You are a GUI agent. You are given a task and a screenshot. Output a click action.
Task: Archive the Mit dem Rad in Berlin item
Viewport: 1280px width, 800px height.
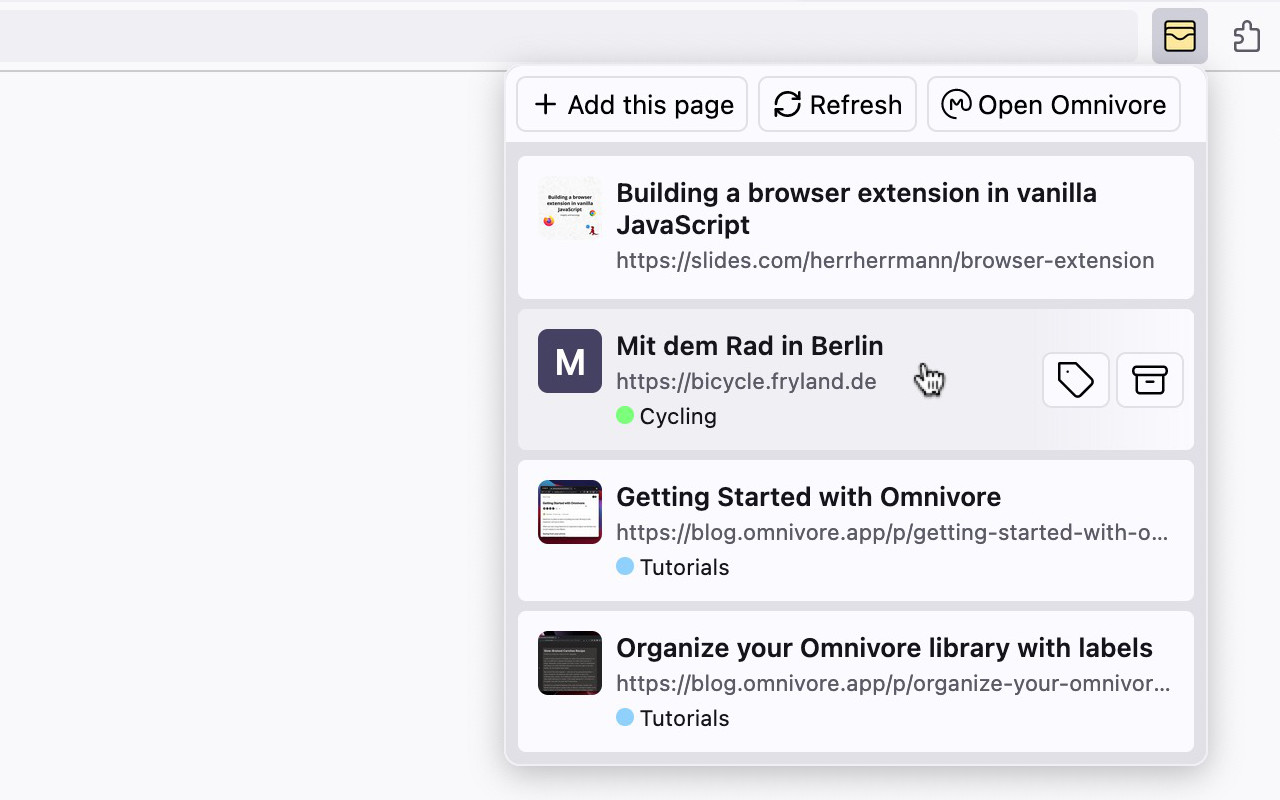point(1149,380)
